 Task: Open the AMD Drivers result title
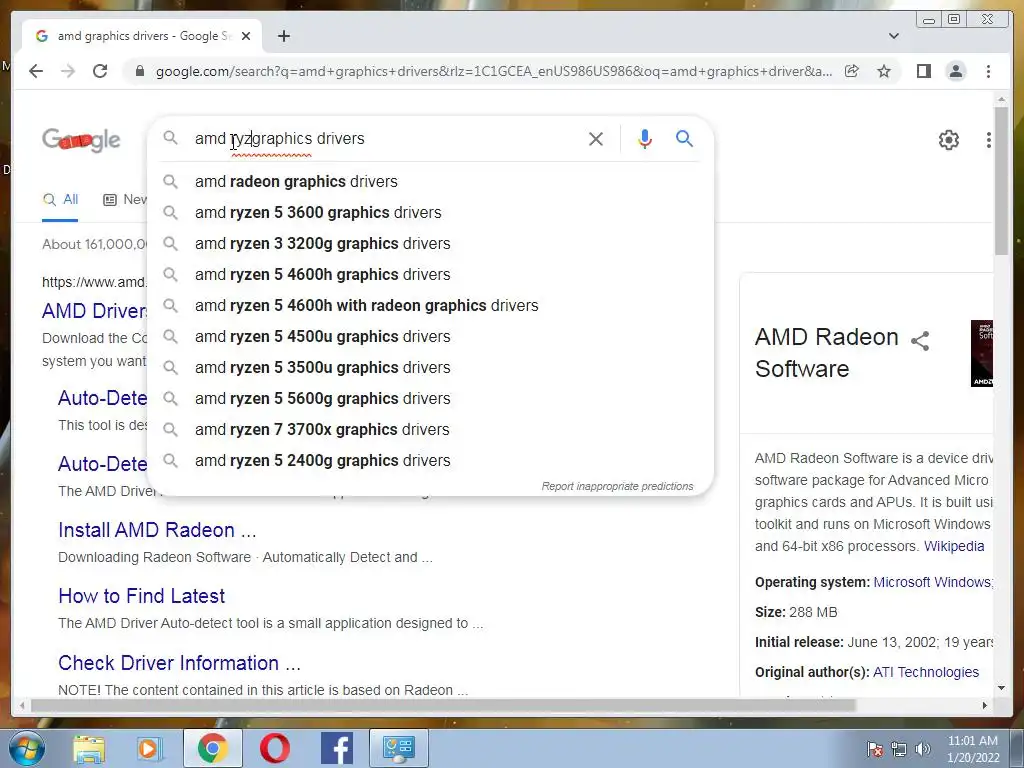click(95, 311)
